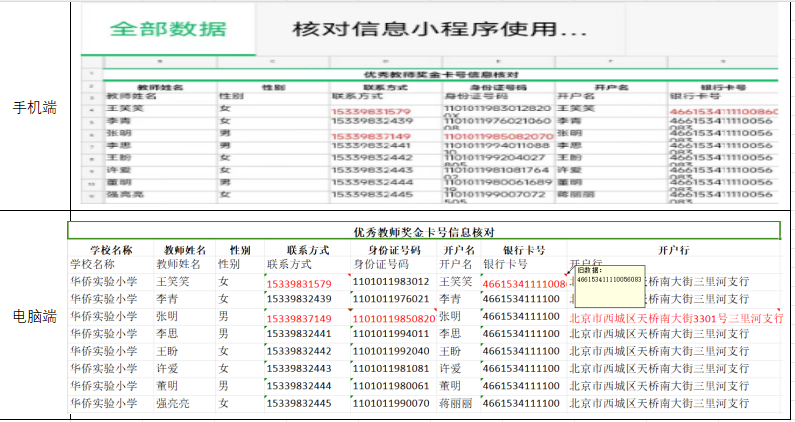
Task: Select red 15339837149 in the 电脑端 table
Action: click(x=299, y=319)
